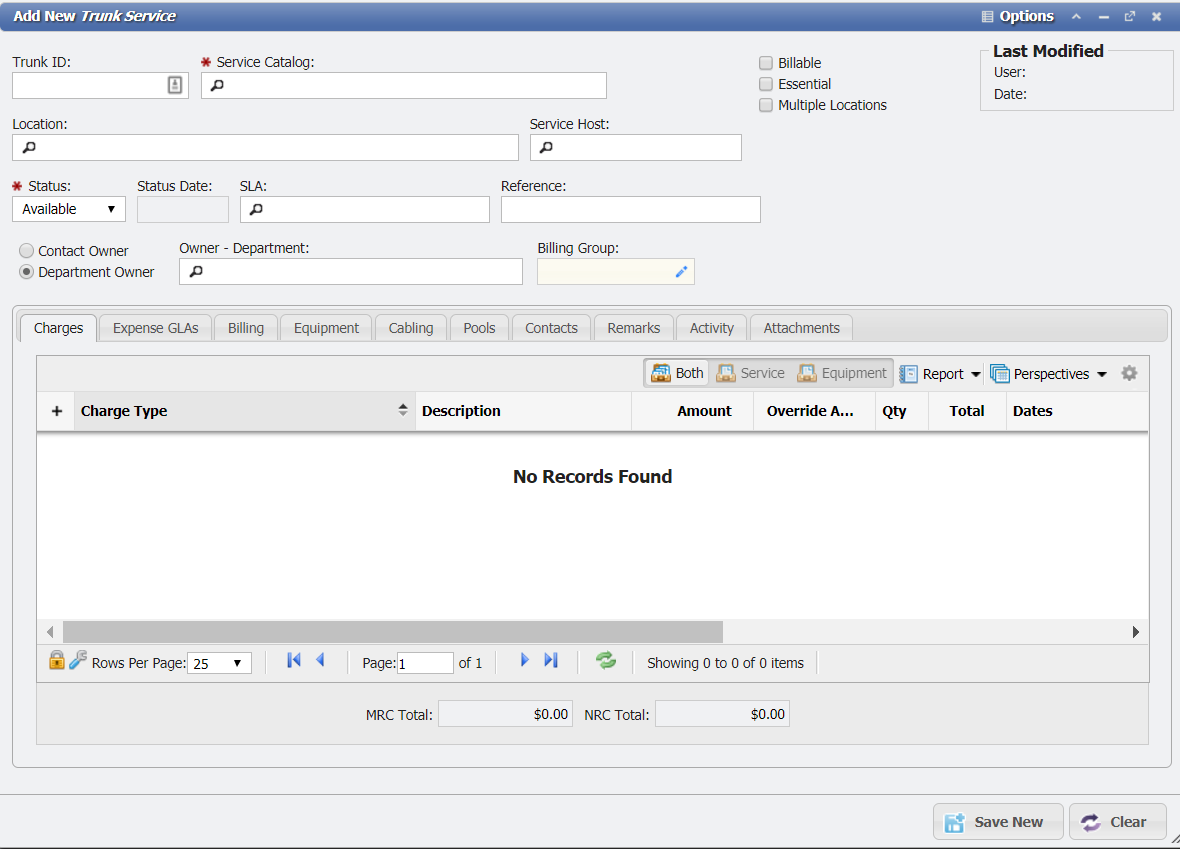Click the padlock icon in grid footer
1180x849 pixels.
57,661
